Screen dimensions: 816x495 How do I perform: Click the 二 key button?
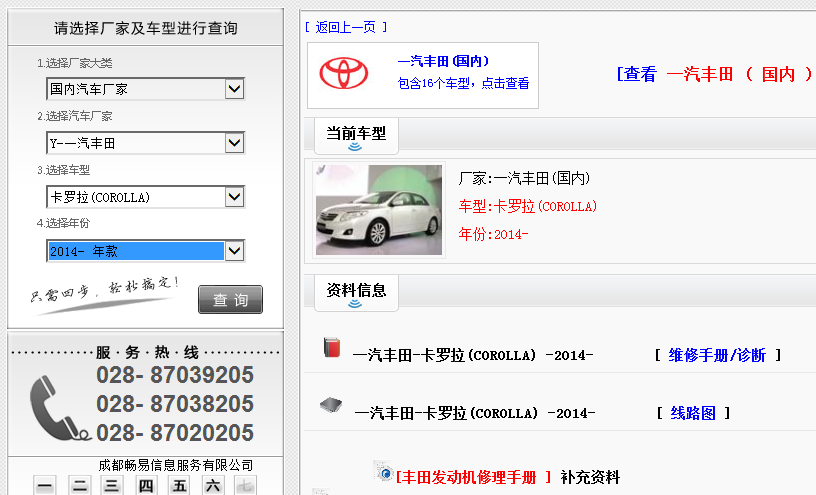point(80,486)
